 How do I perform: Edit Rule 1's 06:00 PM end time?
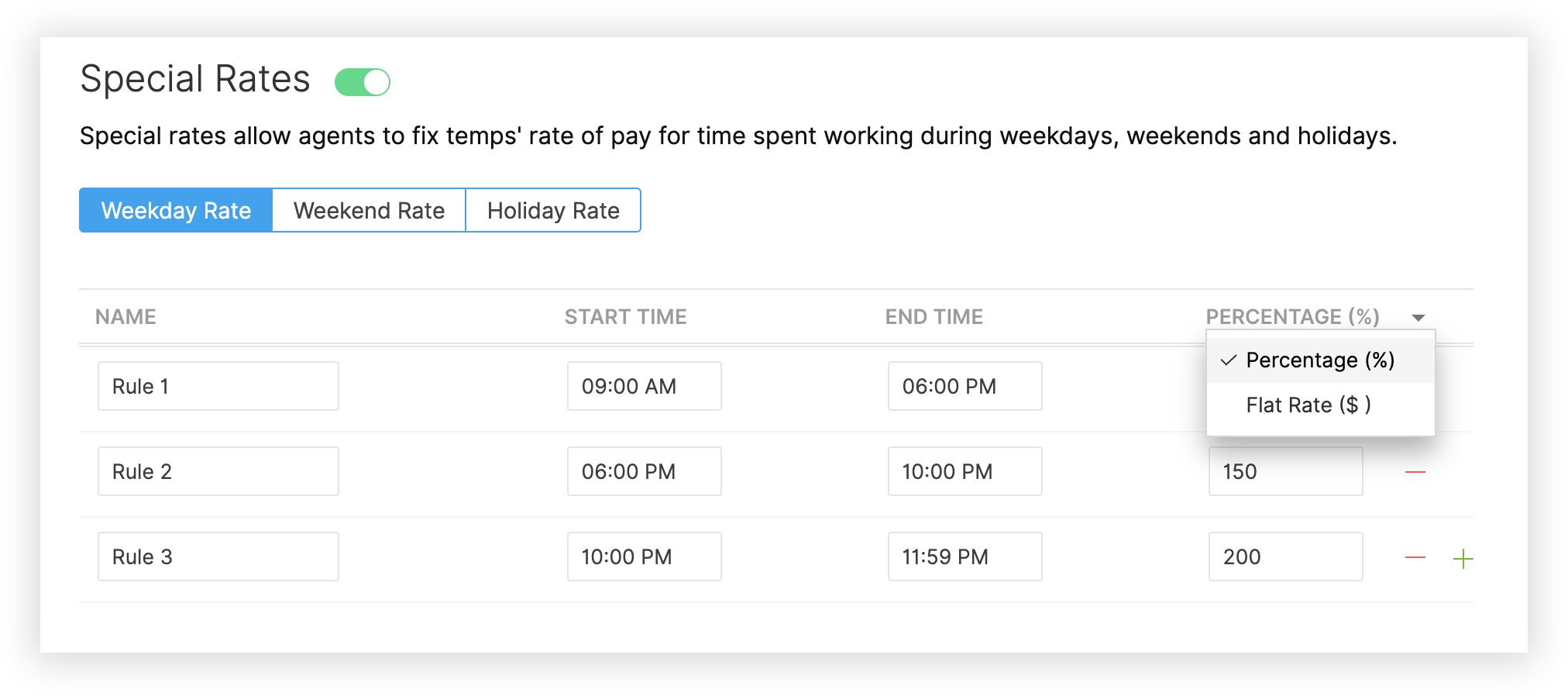tap(965, 386)
